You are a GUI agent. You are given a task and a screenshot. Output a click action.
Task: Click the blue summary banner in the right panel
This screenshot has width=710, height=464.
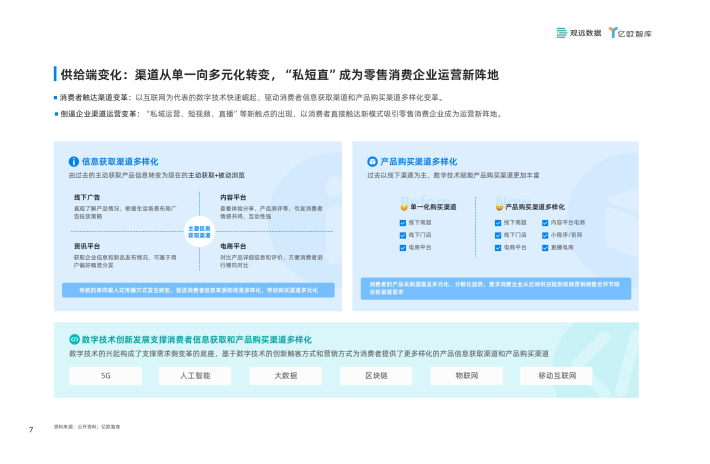[x=496, y=288]
